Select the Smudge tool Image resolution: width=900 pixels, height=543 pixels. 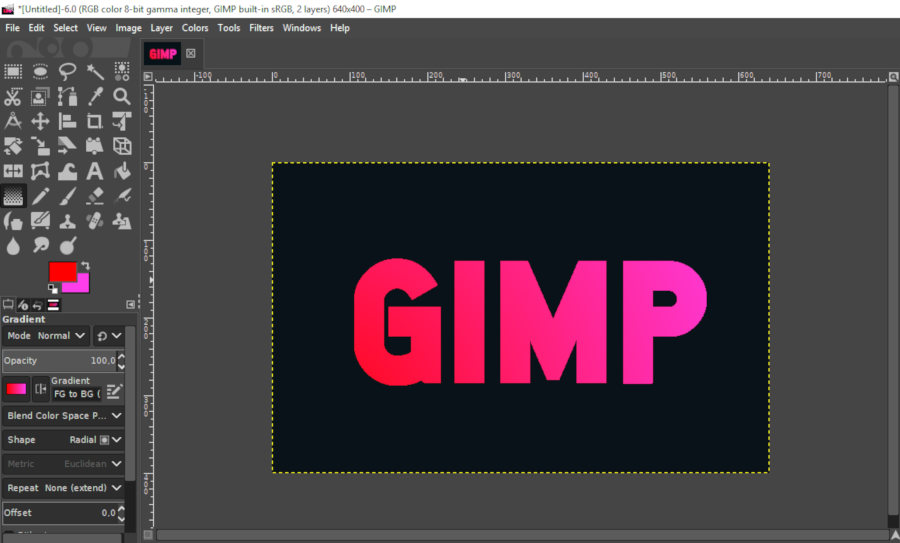tap(40, 246)
